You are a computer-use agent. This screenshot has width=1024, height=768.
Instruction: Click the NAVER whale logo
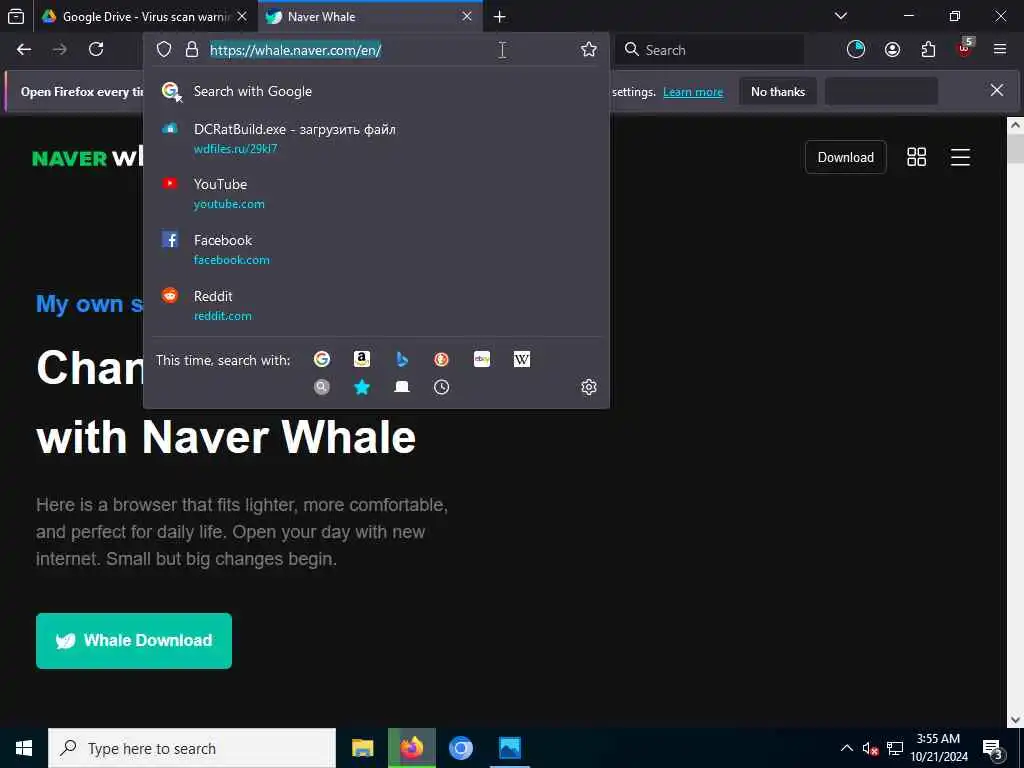[88, 157]
